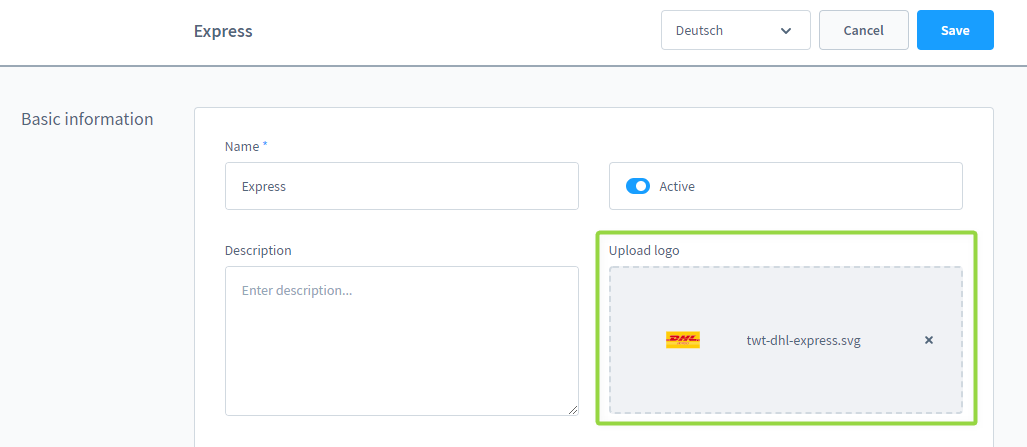Select the Basic information section heading

(x=87, y=119)
